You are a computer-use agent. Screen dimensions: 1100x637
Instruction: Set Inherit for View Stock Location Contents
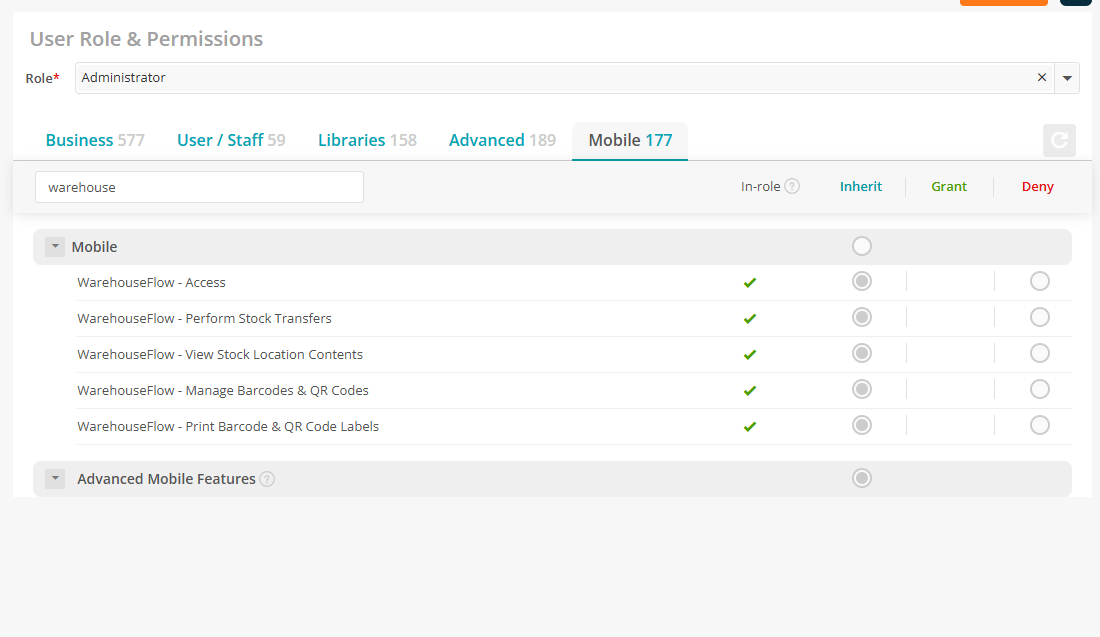click(861, 353)
